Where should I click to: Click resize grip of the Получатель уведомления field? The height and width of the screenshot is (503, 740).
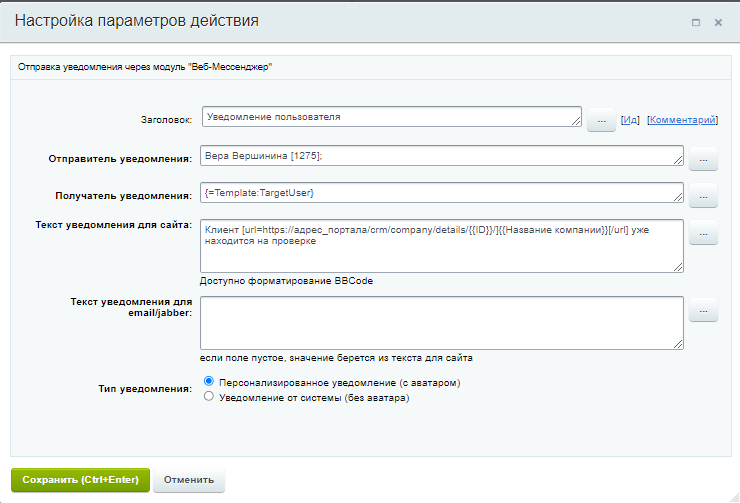[678, 197]
